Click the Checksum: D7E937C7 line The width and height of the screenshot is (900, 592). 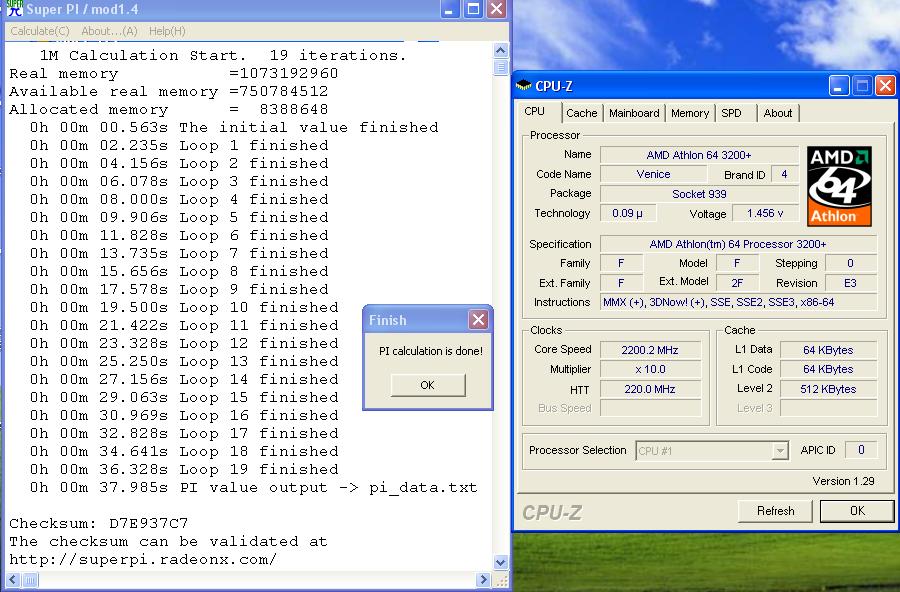(x=99, y=523)
